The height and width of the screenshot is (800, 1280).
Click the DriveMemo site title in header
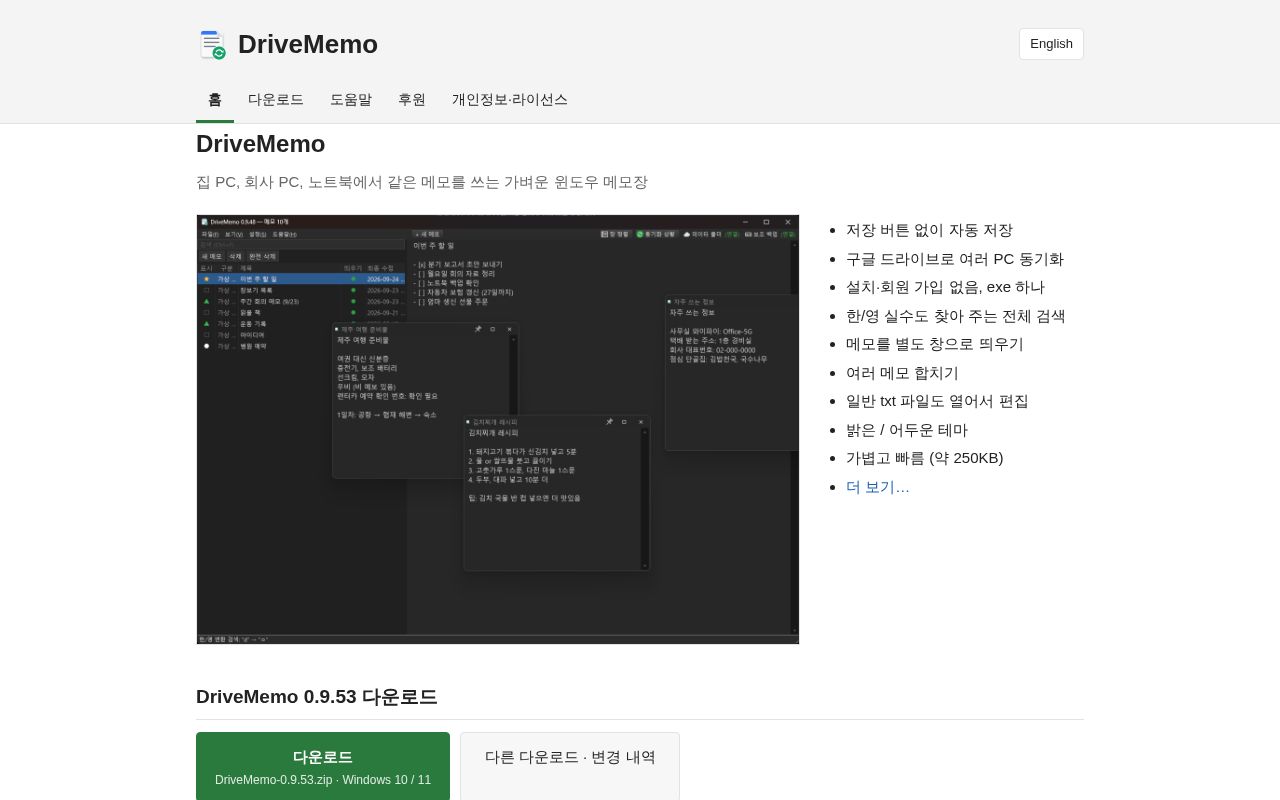(x=308, y=44)
